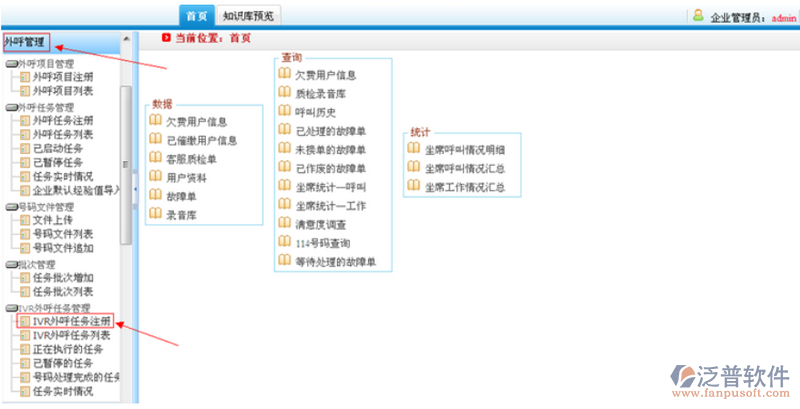Viewport: 800px width, 409px height.
Task: Click the book icon beside 欠费用户信息 in 数据
Action: click(x=155, y=121)
